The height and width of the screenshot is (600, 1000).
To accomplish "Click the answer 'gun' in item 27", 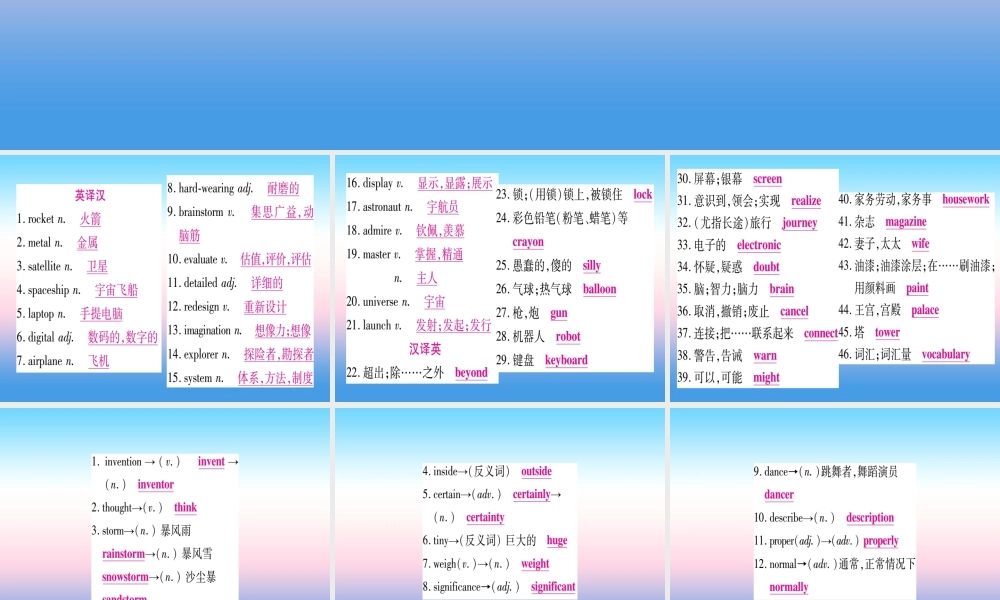I will coord(559,313).
